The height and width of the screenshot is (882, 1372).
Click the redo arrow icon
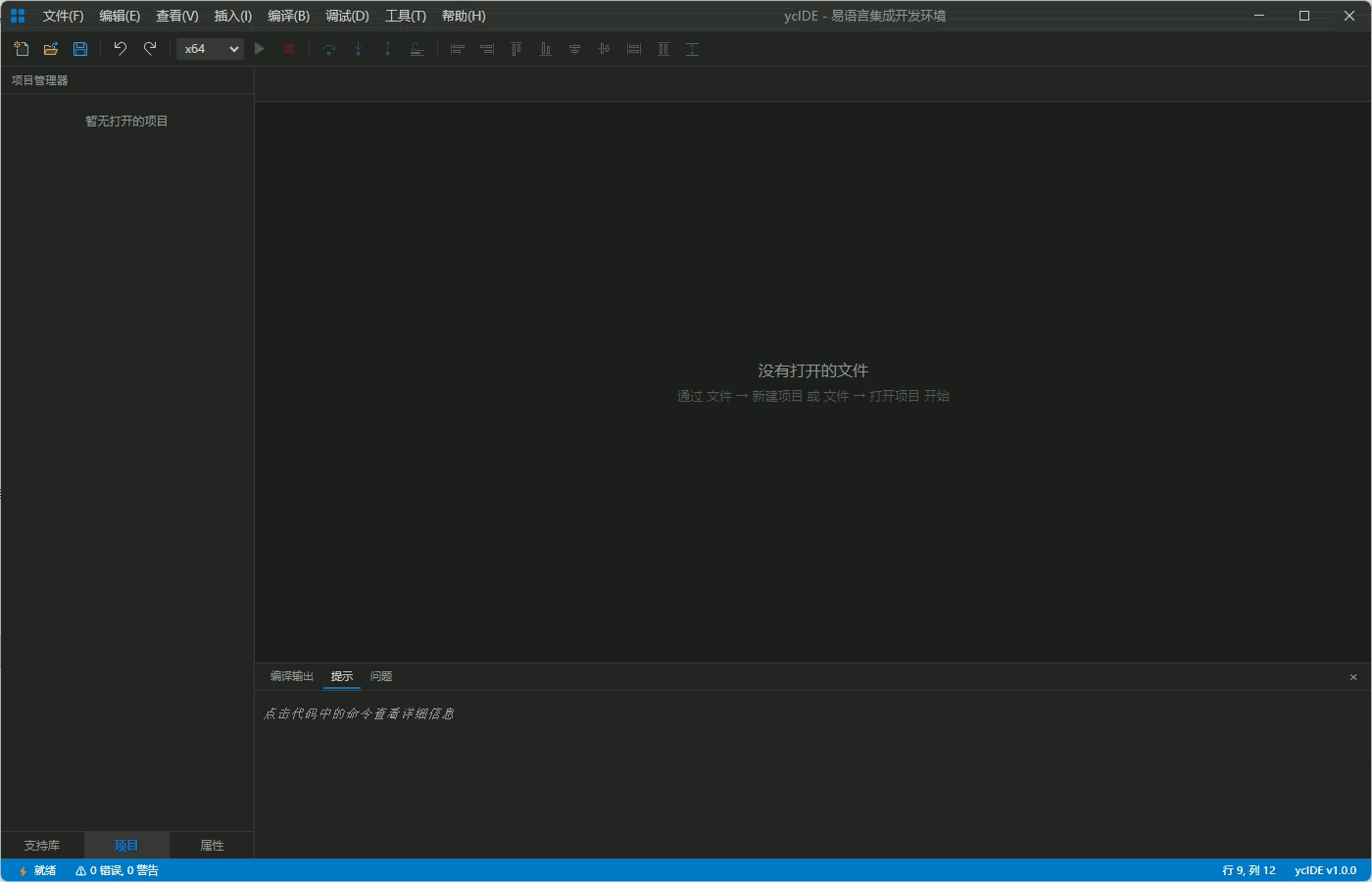click(x=150, y=49)
